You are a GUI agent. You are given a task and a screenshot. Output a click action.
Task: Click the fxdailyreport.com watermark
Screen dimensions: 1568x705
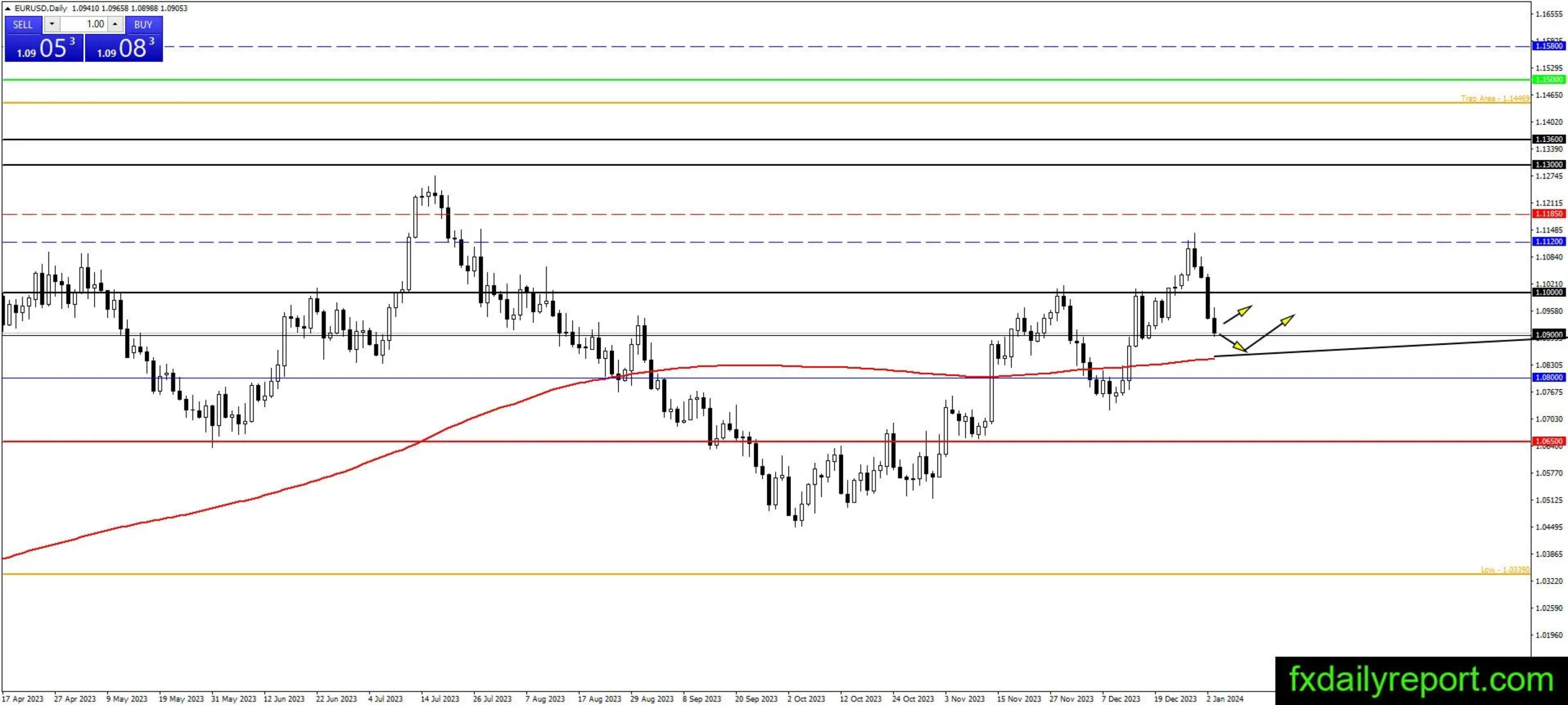tap(1421, 679)
